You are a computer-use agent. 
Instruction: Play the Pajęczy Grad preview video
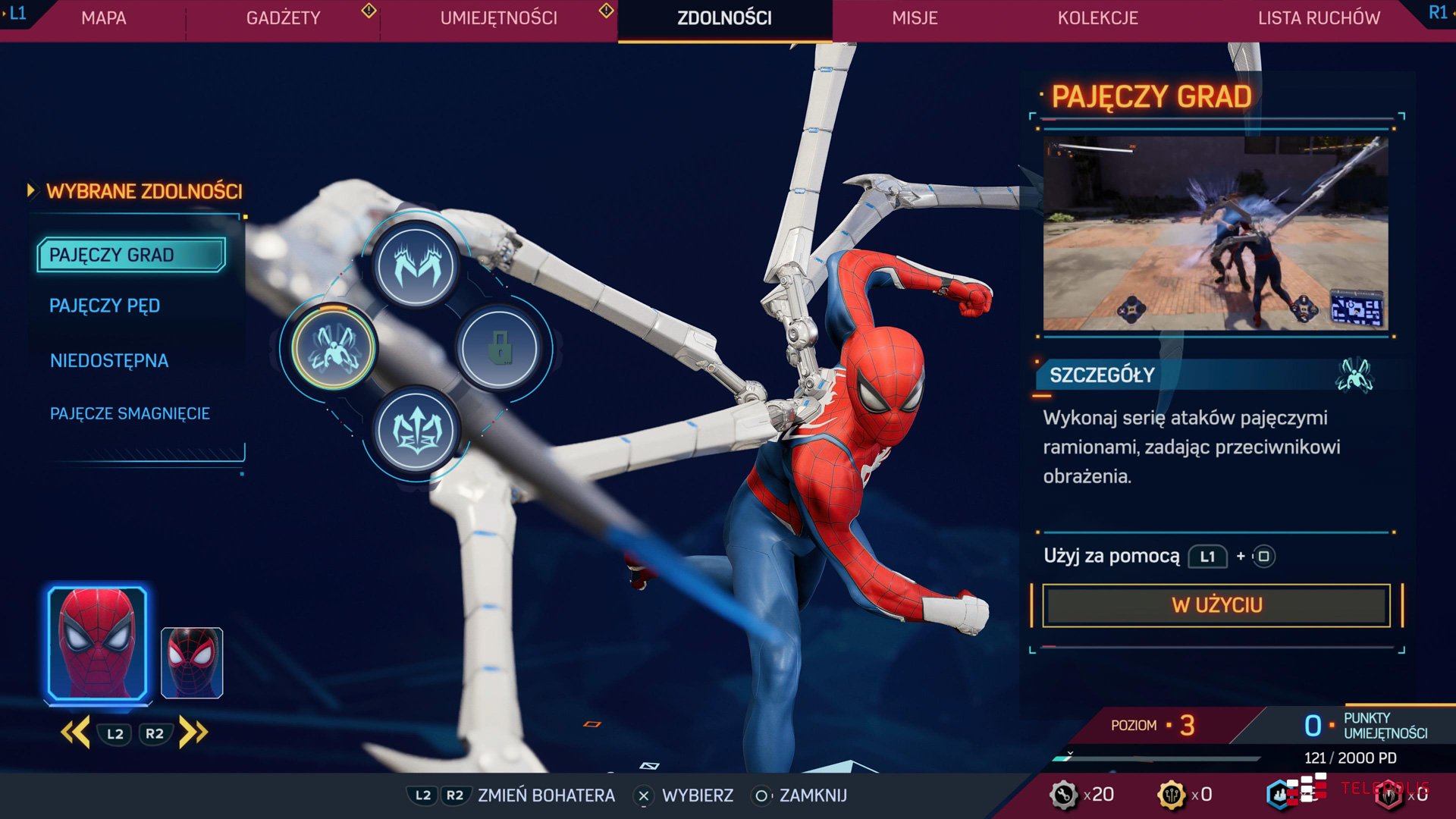pos(1216,234)
